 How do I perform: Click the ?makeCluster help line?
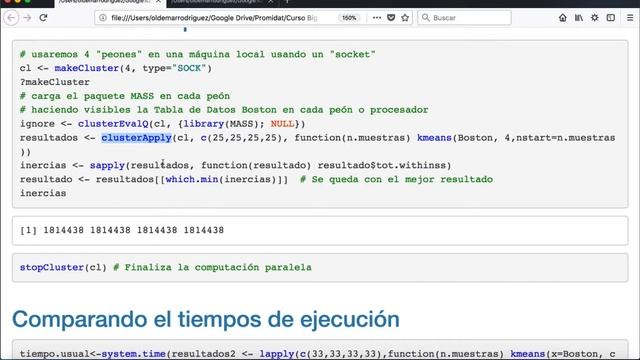click(55, 82)
